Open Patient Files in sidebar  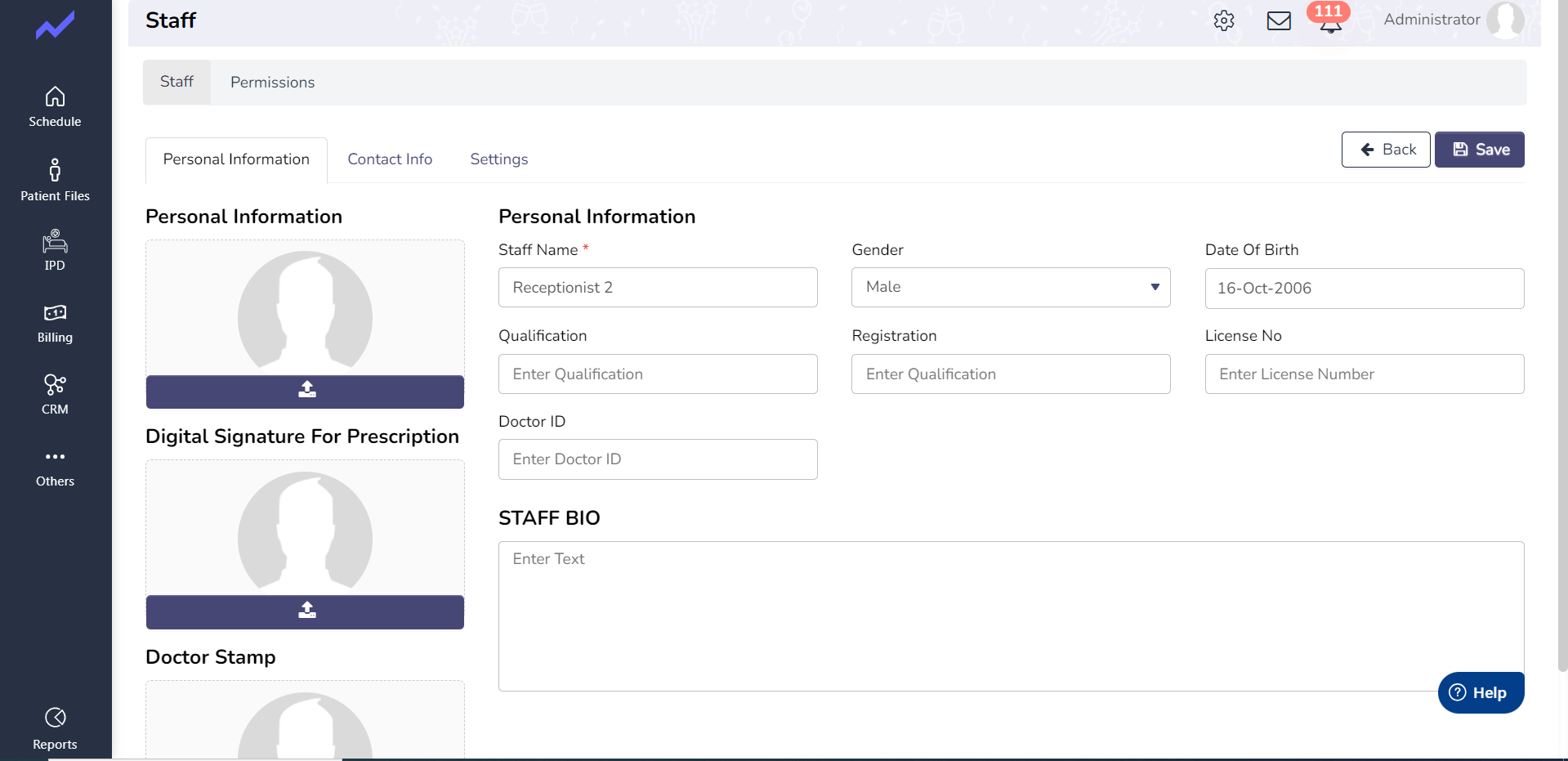[x=55, y=180]
